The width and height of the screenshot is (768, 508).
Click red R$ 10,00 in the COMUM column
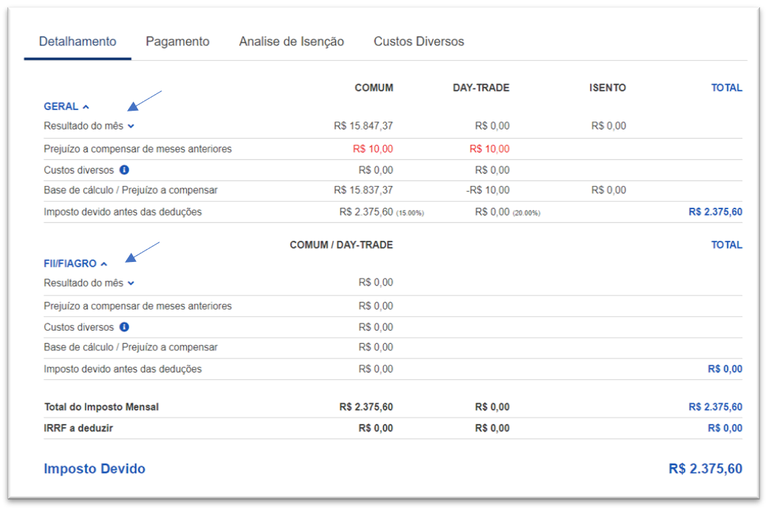(x=373, y=149)
